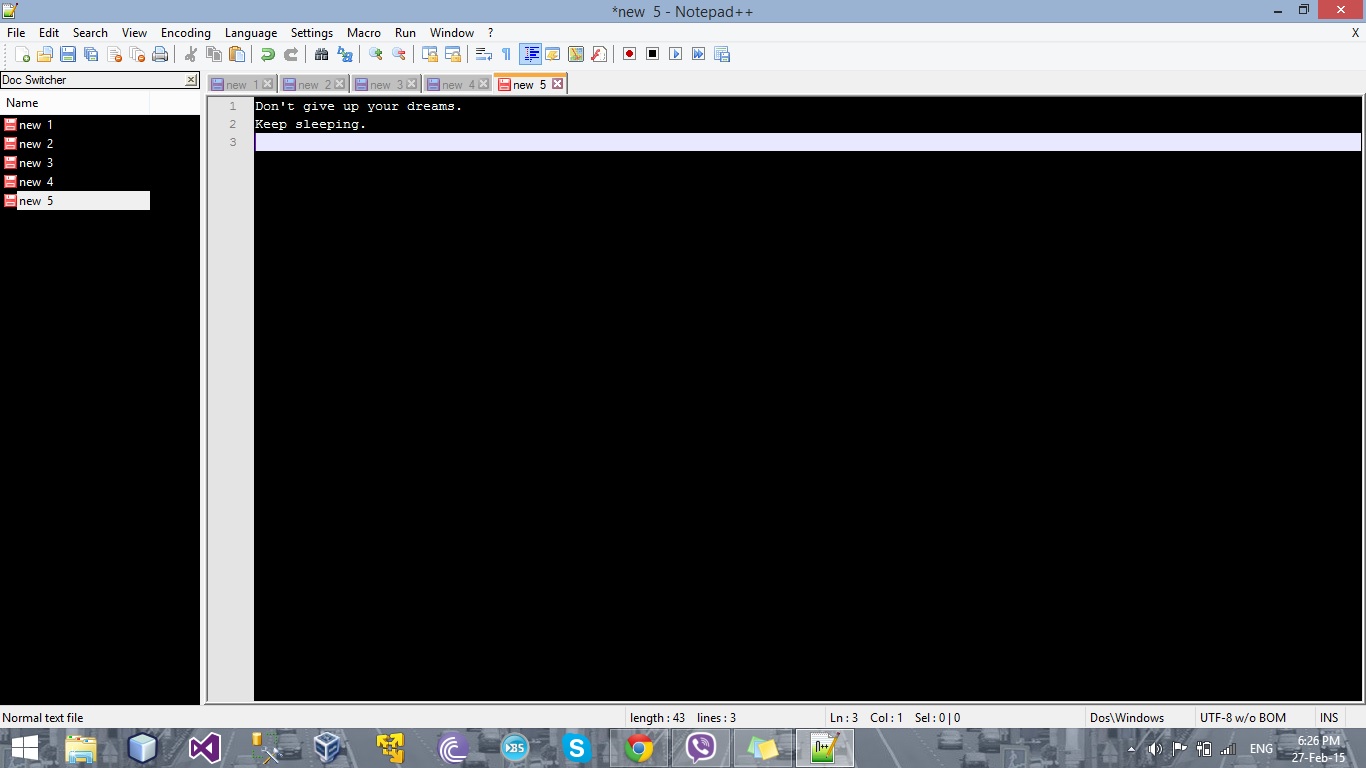Close the new 1 tab

[x=267, y=84]
